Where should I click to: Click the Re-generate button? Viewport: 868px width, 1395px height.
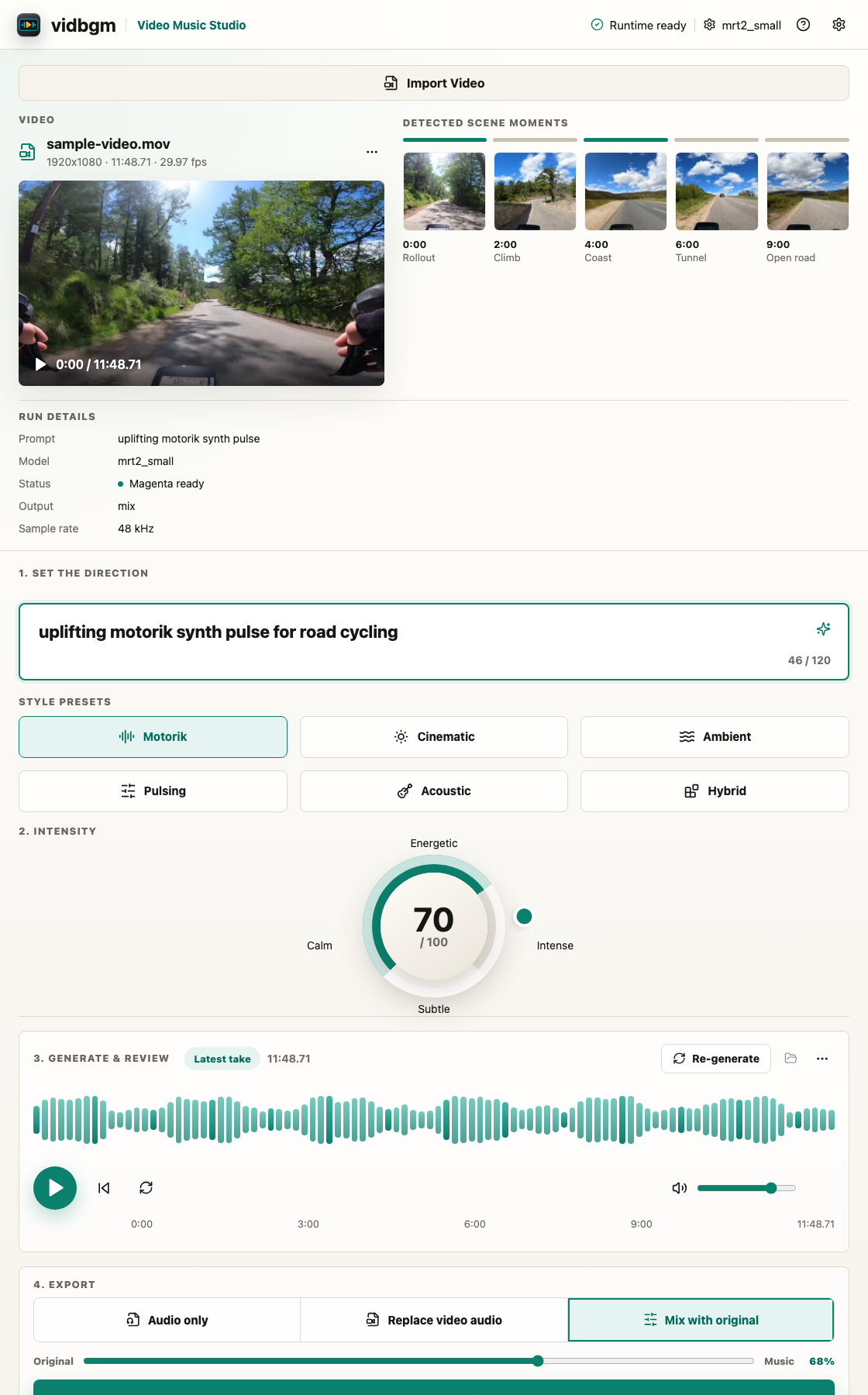(716, 1059)
